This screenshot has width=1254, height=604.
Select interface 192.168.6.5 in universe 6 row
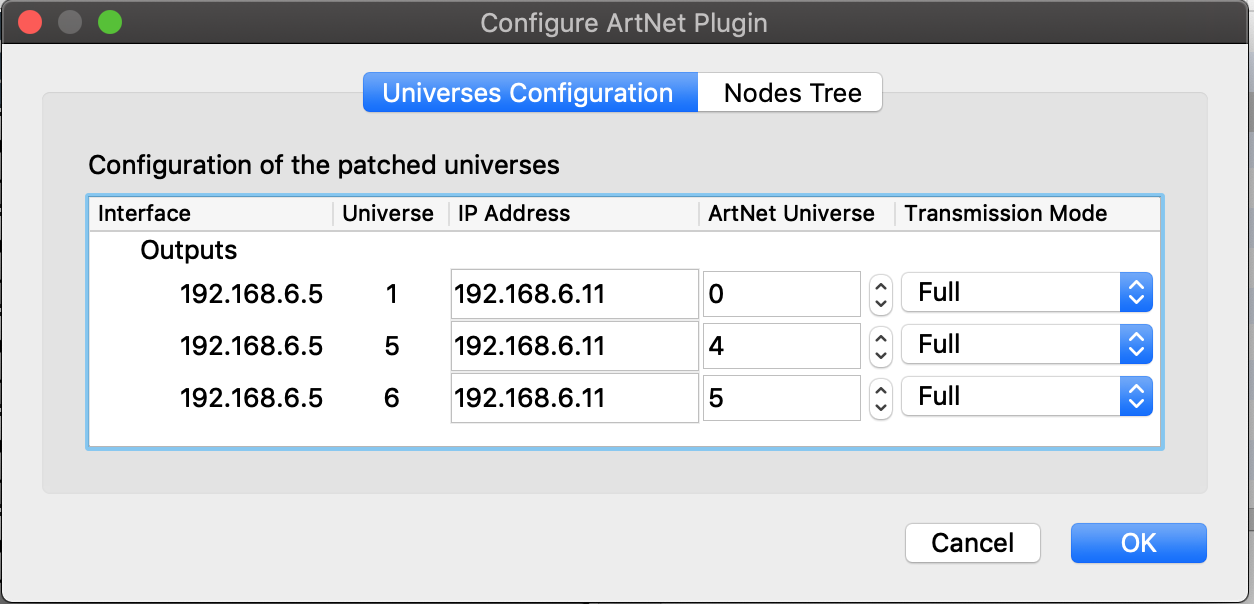(x=251, y=398)
